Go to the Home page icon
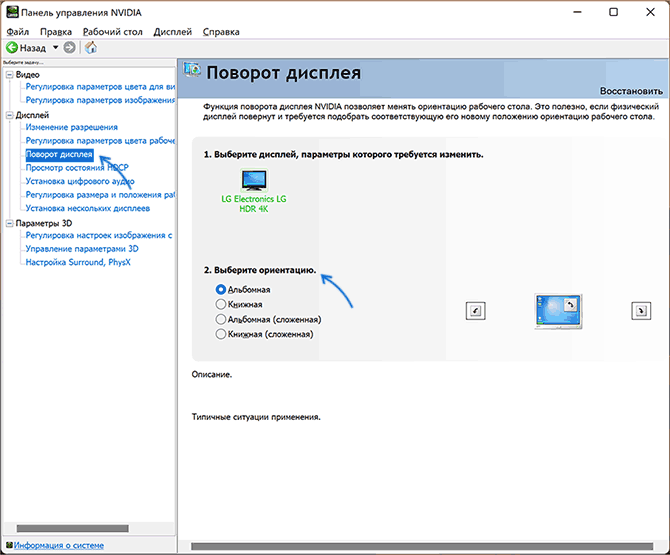 coord(91,47)
